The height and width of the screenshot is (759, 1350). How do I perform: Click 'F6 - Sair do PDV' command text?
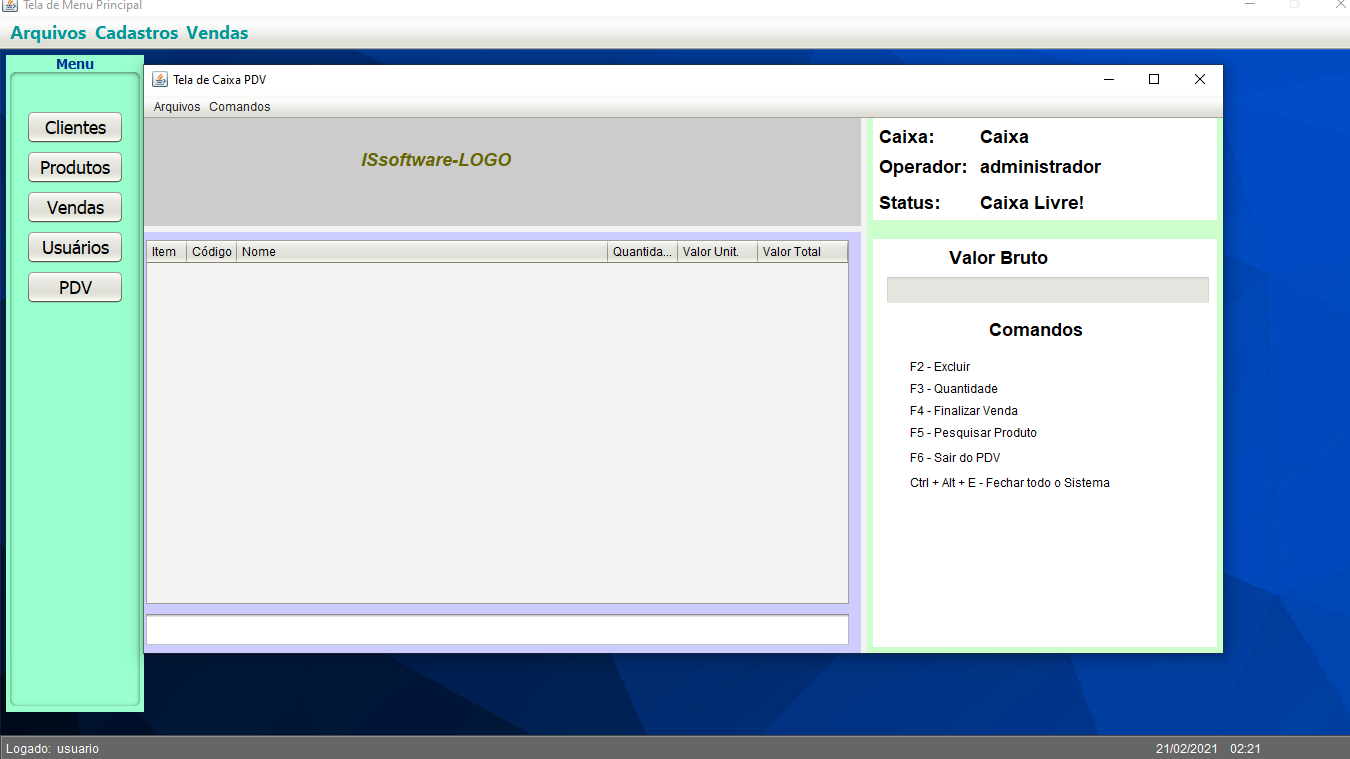pyautogui.click(x=955, y=458)
